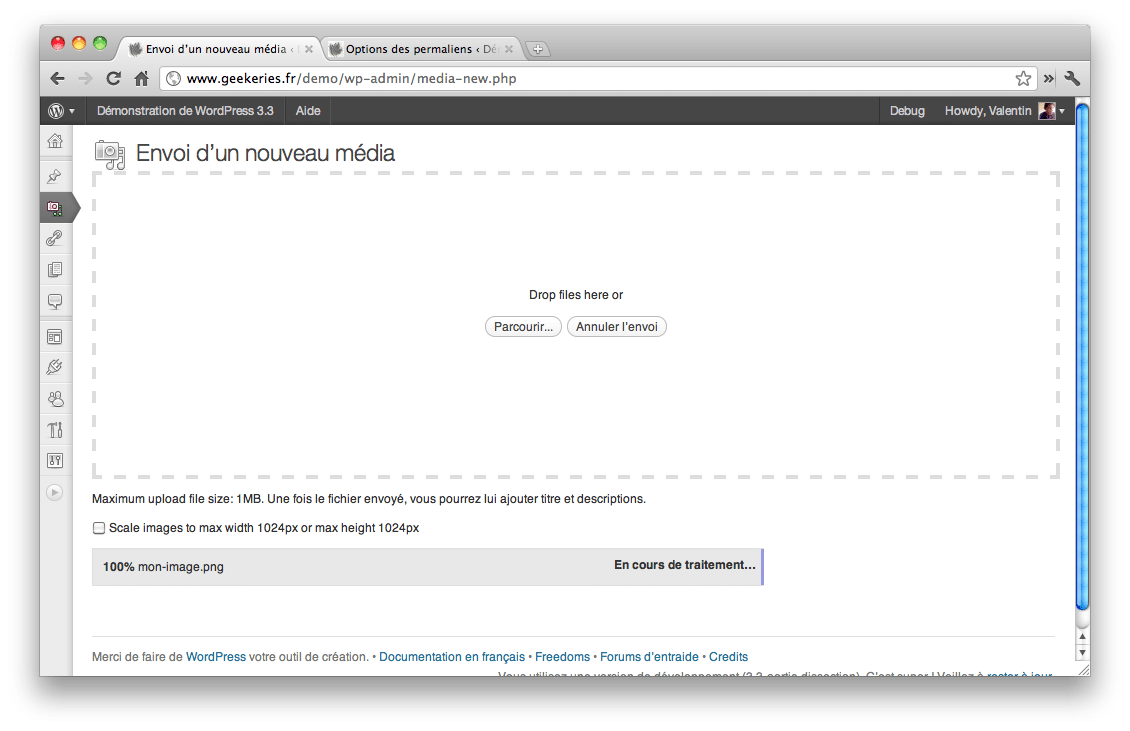Open the Settings sliders icon in sidebar
The width and height of the screenshot is (1130, 731).
pyautogui.click(x=55, y=460)
